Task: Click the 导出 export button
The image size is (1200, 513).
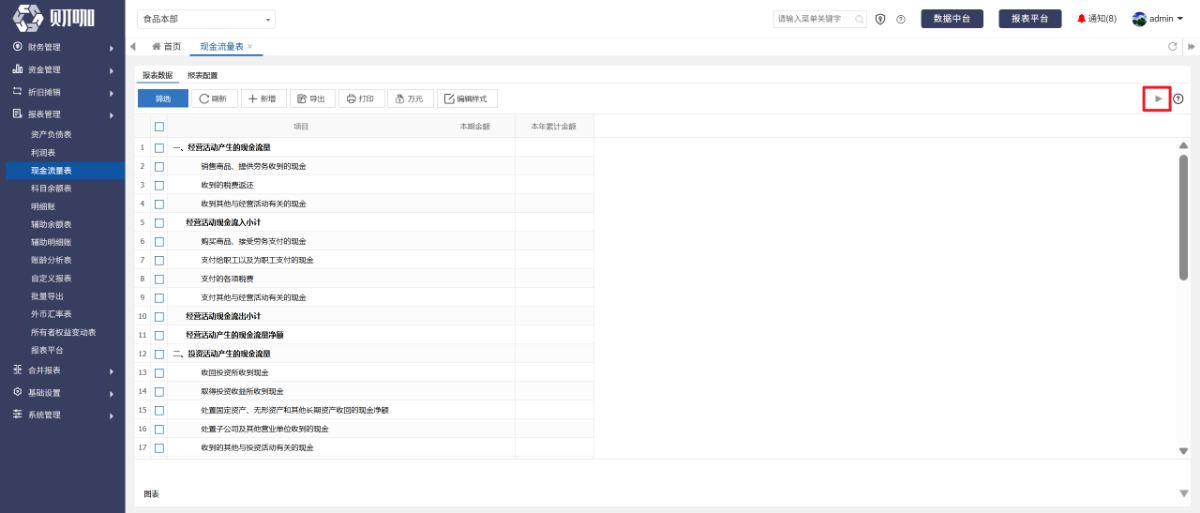Action: tap(311, 98)
